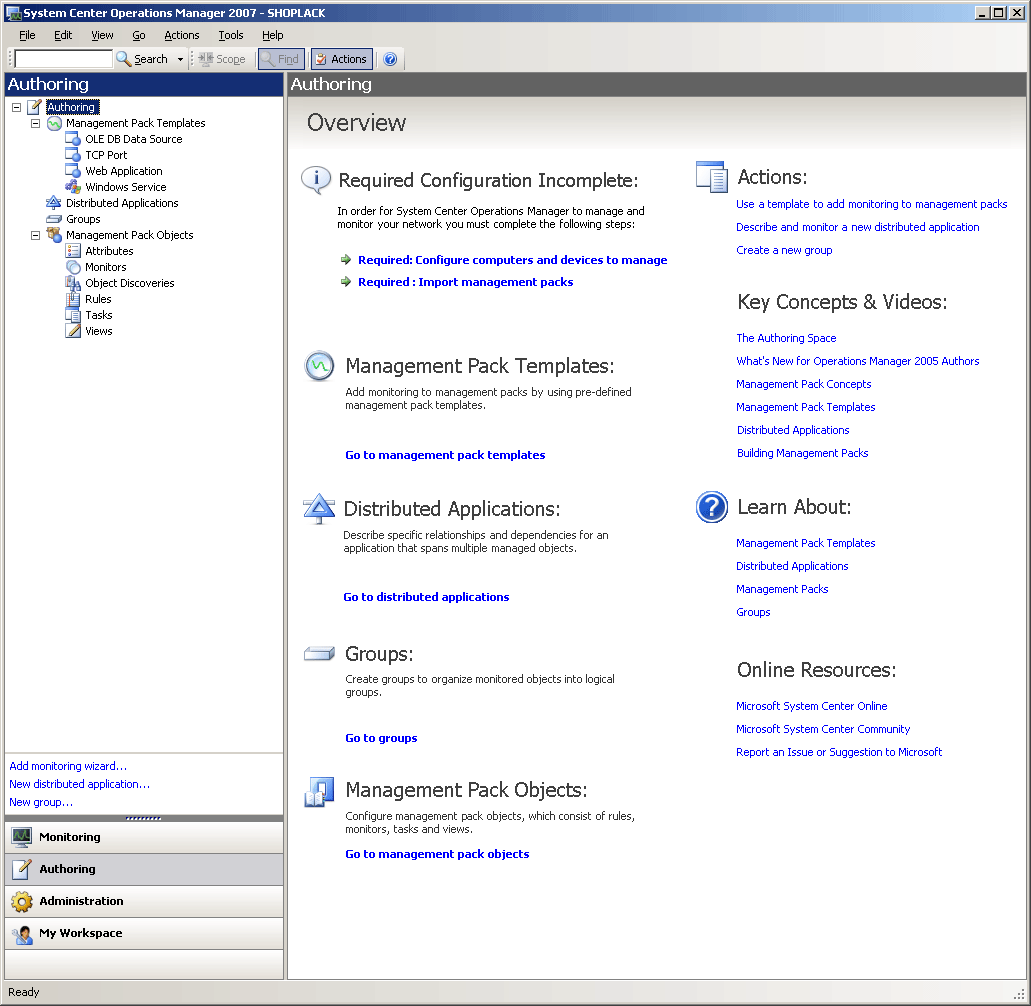Collapse the Management Pack Objects node
The image size is (1031, 1006).
[36, 235]
